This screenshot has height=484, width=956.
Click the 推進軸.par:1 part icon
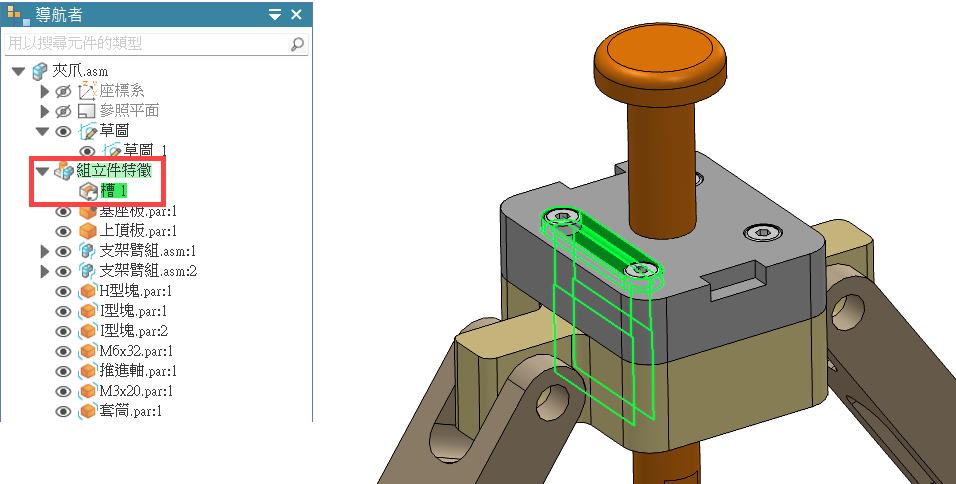coord(88,371)
